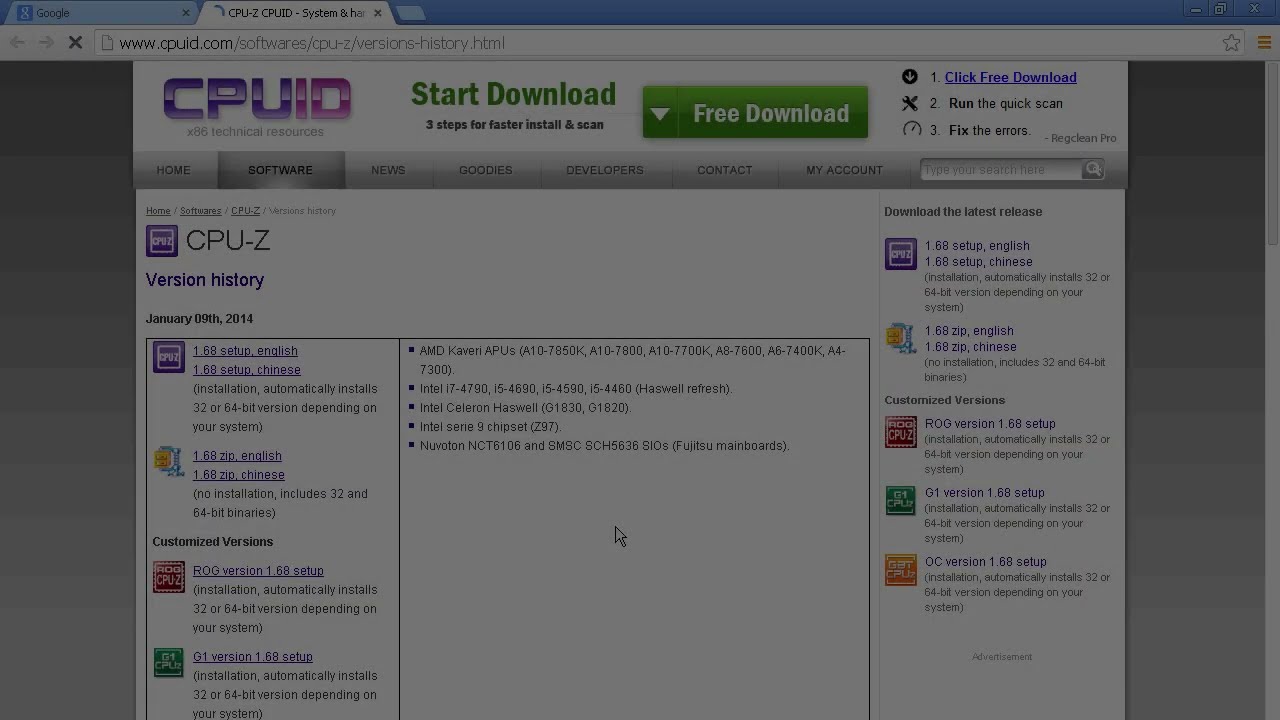Viewport: 1280px width, 720px height.
Task: Follow the Softwares breadcrumb link
Action: tap(201, 211)
